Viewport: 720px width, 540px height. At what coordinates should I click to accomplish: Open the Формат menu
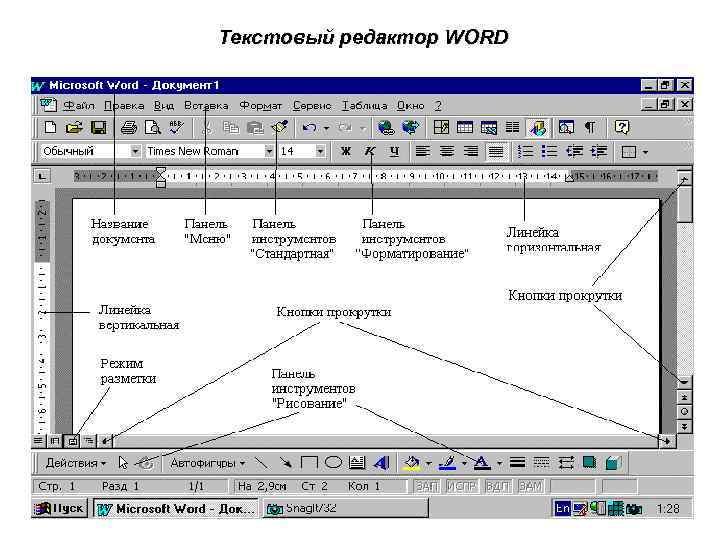[260, 106]
